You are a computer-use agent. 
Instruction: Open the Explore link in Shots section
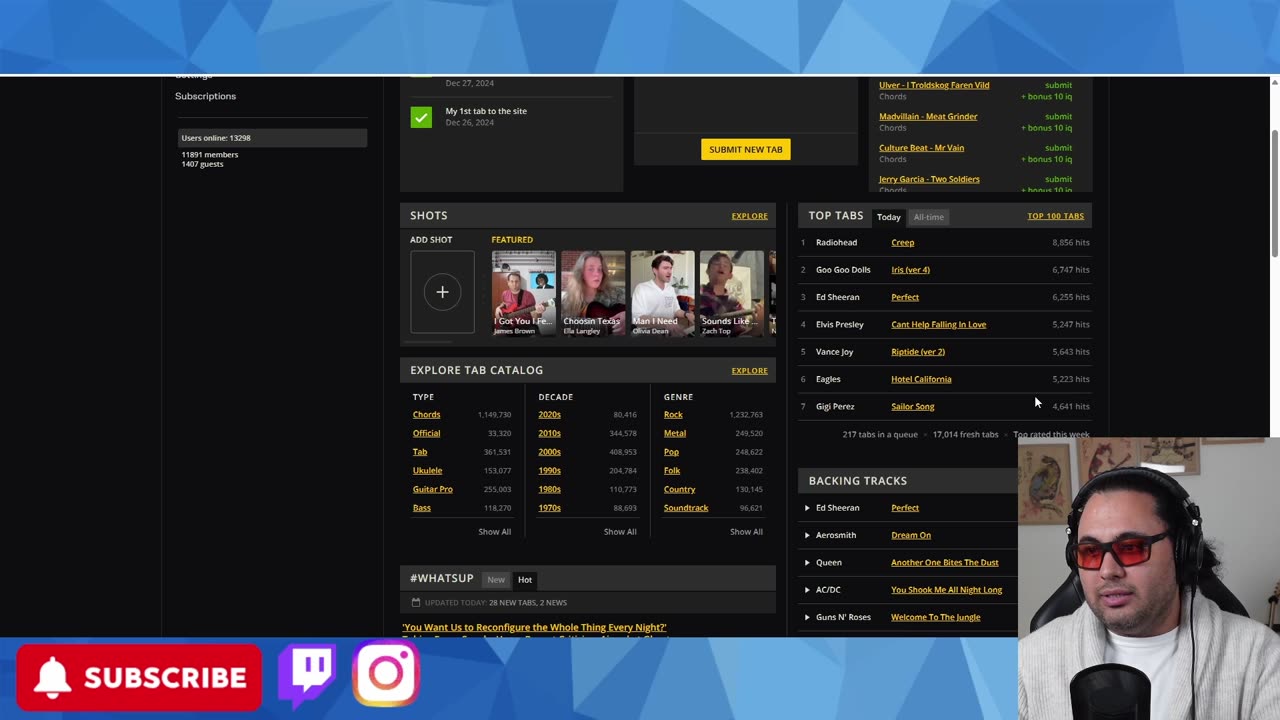(x=749, y=216)
